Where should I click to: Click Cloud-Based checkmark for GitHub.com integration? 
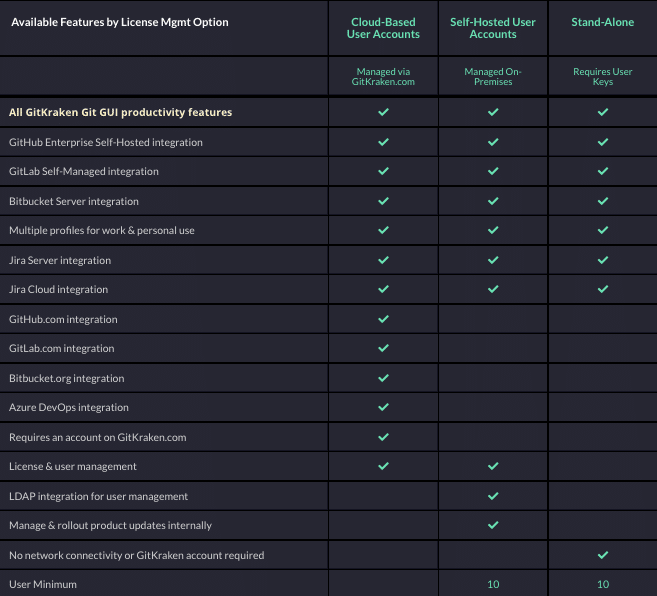pos(383,319)
